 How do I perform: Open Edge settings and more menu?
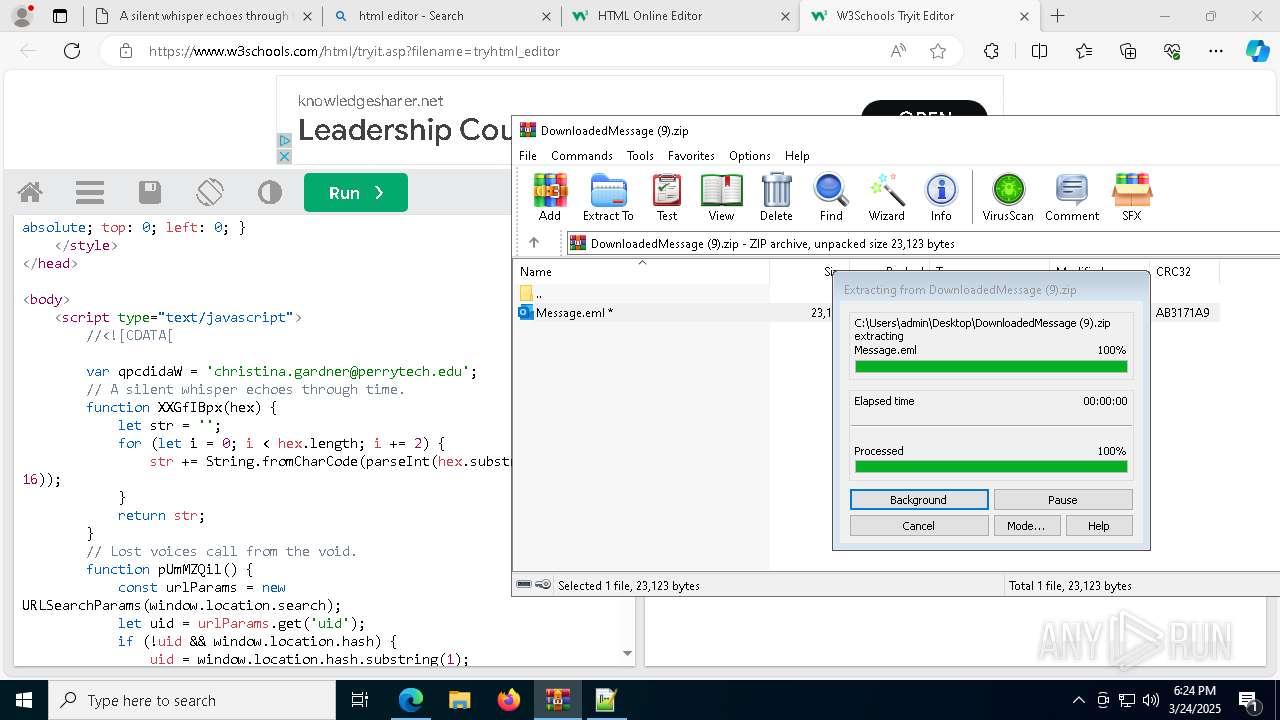click(x=1216, y=51)
